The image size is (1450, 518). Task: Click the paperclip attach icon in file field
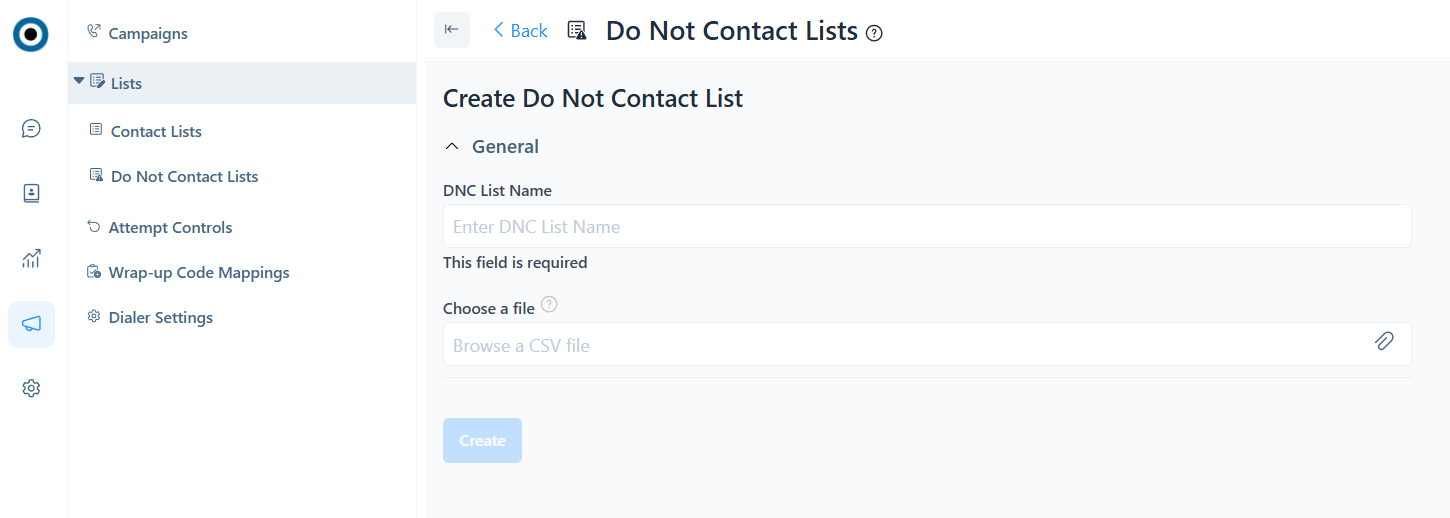pyautogui.click(x=1384, y=341)
